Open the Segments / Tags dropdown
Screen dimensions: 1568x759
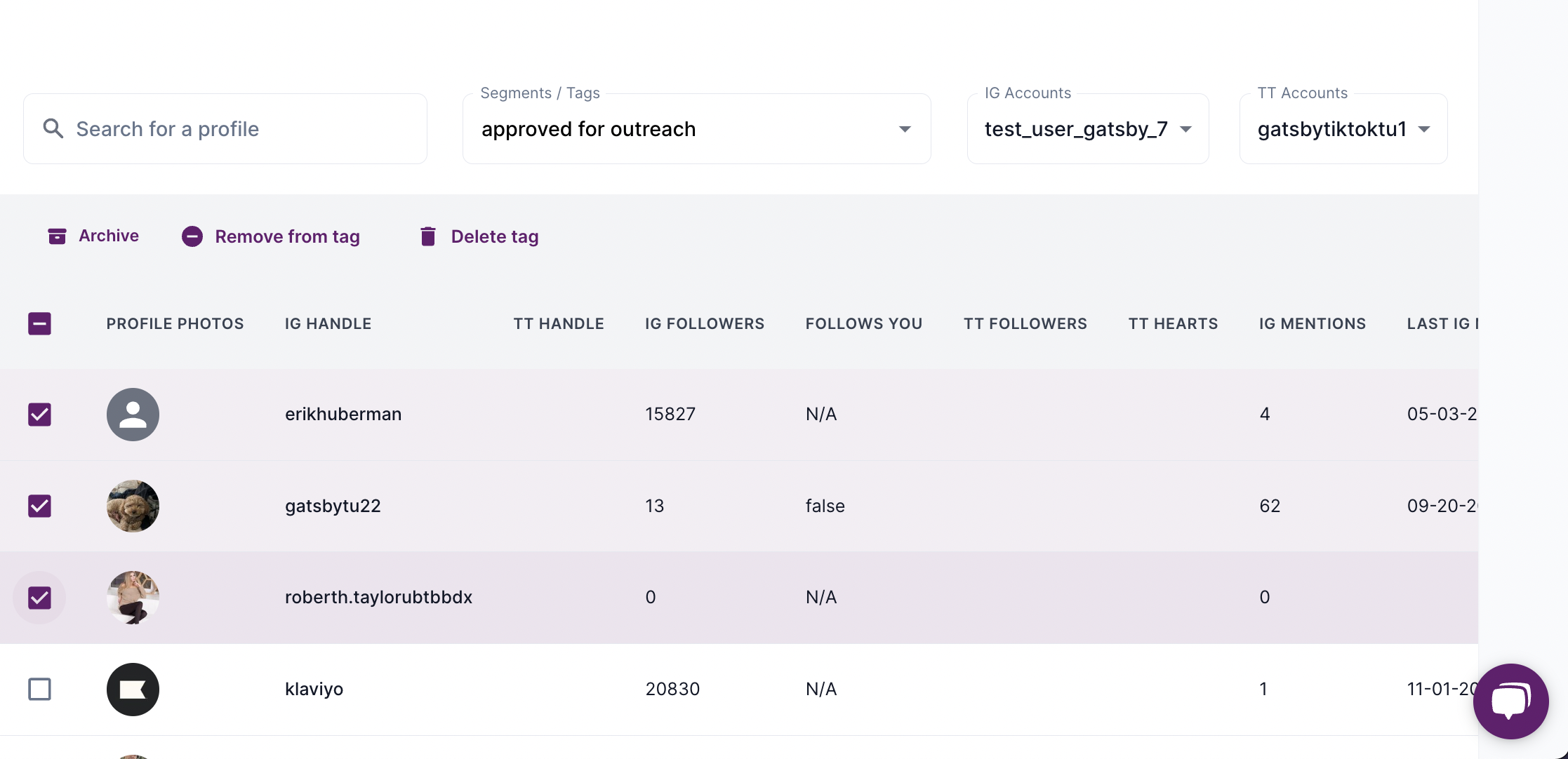coord(697,129)
